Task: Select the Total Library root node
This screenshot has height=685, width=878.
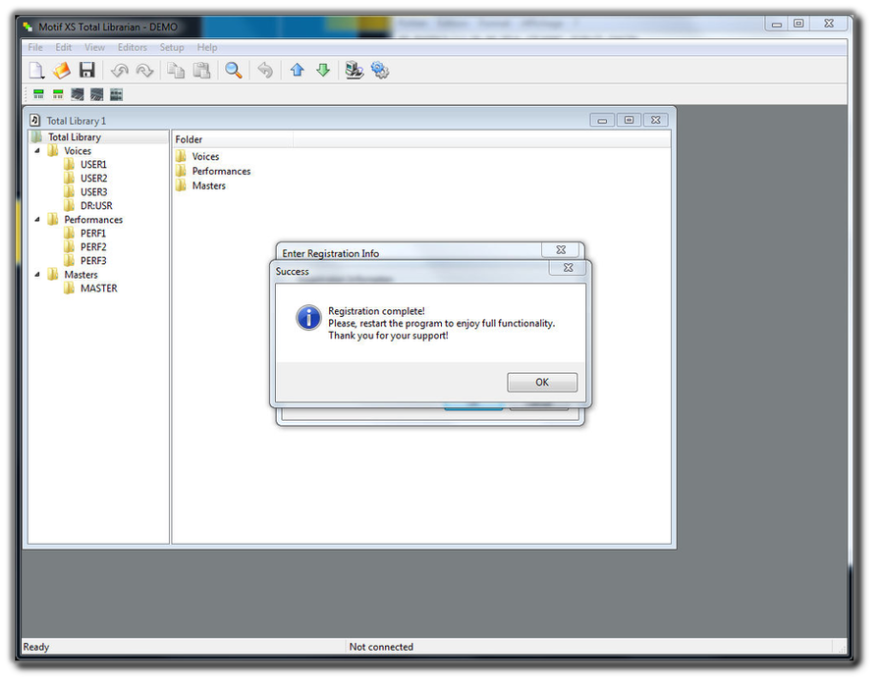Action: point(74,137)
